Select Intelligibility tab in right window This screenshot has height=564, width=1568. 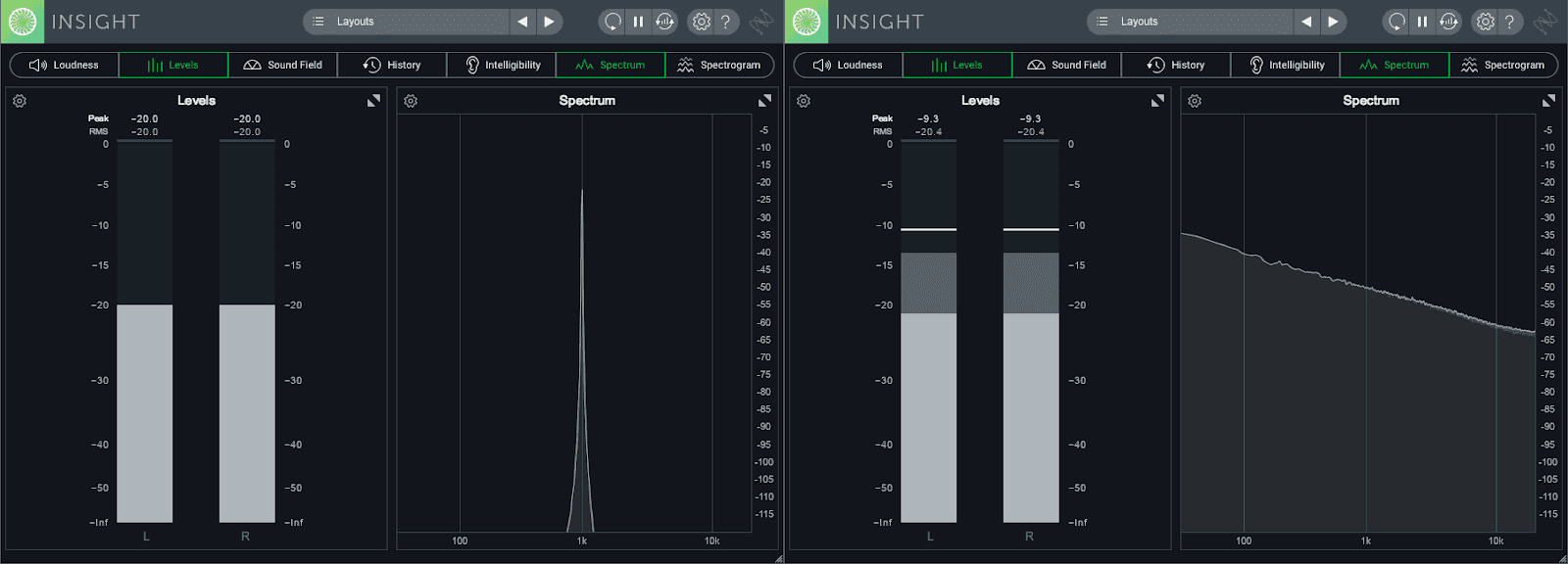pos(1285,65)
